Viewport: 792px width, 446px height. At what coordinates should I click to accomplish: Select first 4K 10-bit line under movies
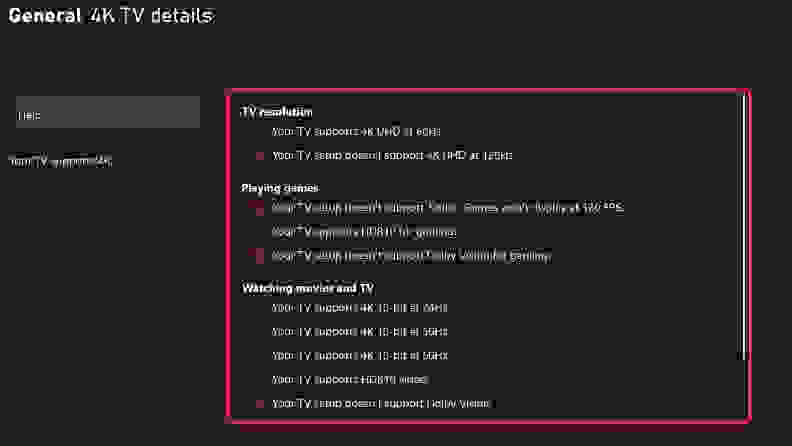click(x=360, y=308)
